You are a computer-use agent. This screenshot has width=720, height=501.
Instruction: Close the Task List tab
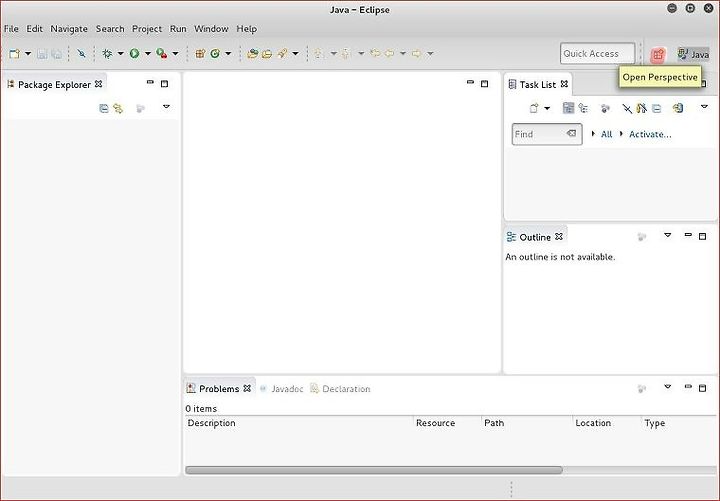pyautogui.click(x=564, y=84)
